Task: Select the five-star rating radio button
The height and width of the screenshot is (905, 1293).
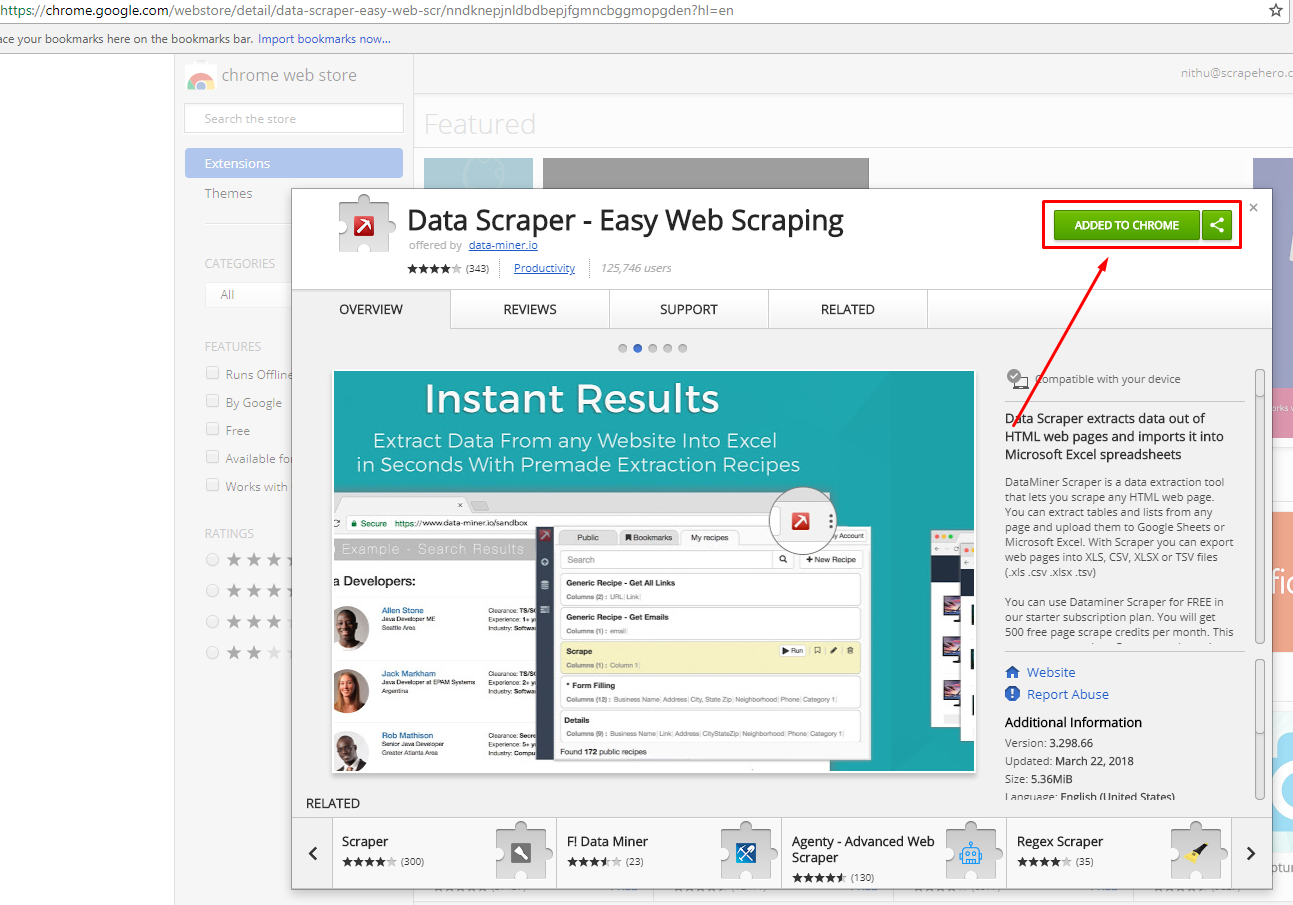Action: click(212, 560)
